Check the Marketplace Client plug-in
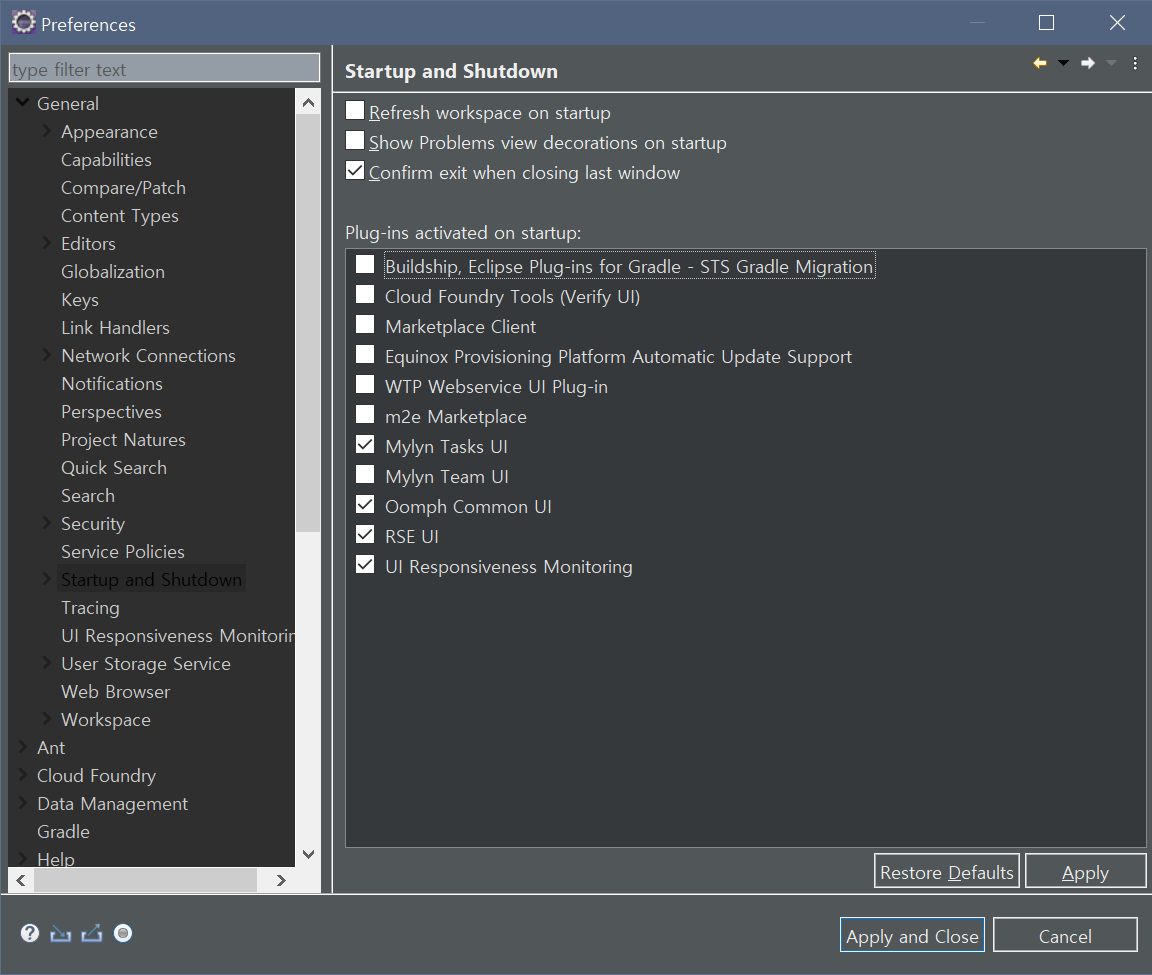The image size is (1152, 975). 365,325
